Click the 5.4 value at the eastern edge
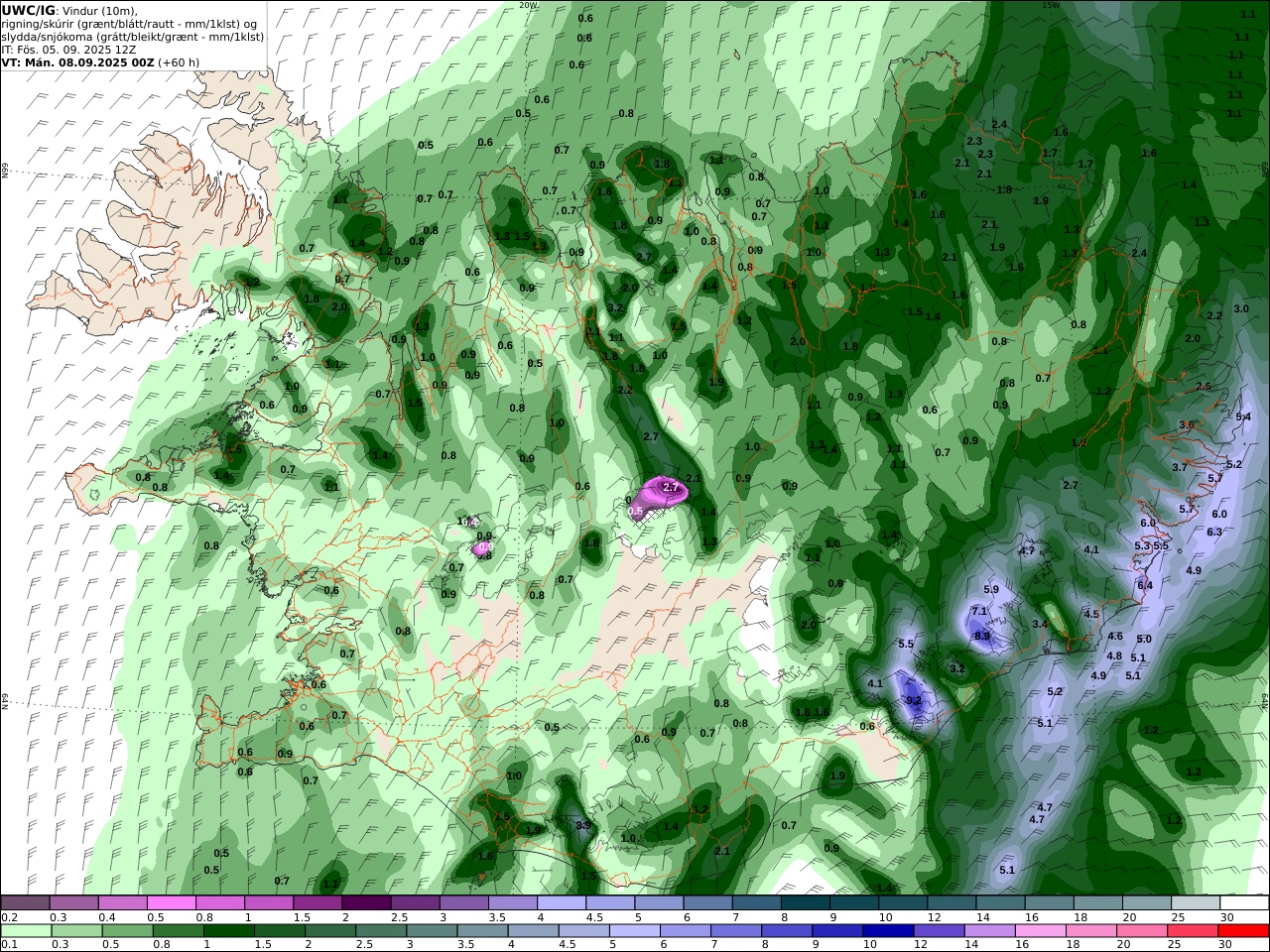This screenshot has height=952, width=1270. tap(1243, 416)
